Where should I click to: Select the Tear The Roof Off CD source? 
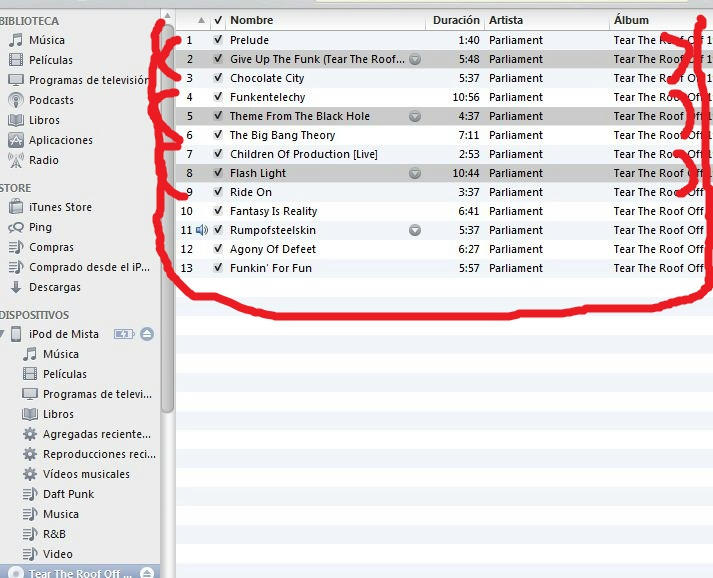click(80, 573)
